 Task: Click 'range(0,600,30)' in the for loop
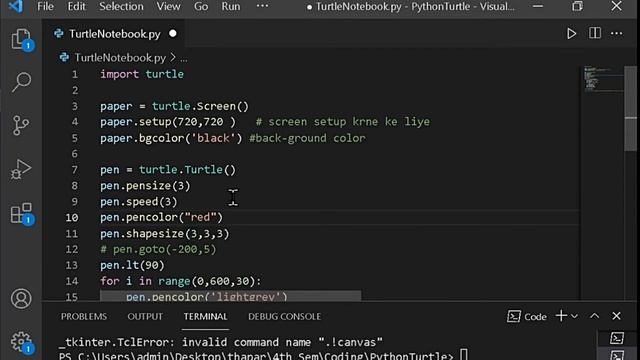click(207, 281)
